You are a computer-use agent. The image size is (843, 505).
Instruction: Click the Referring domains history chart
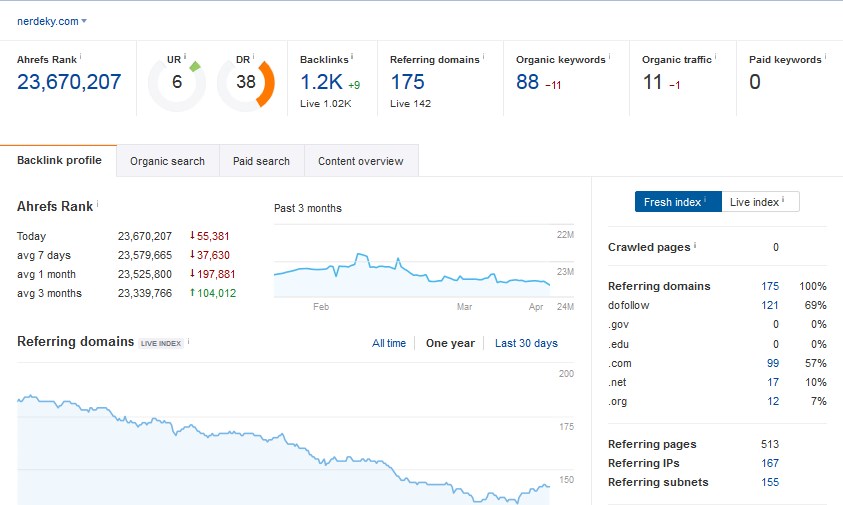295,433
